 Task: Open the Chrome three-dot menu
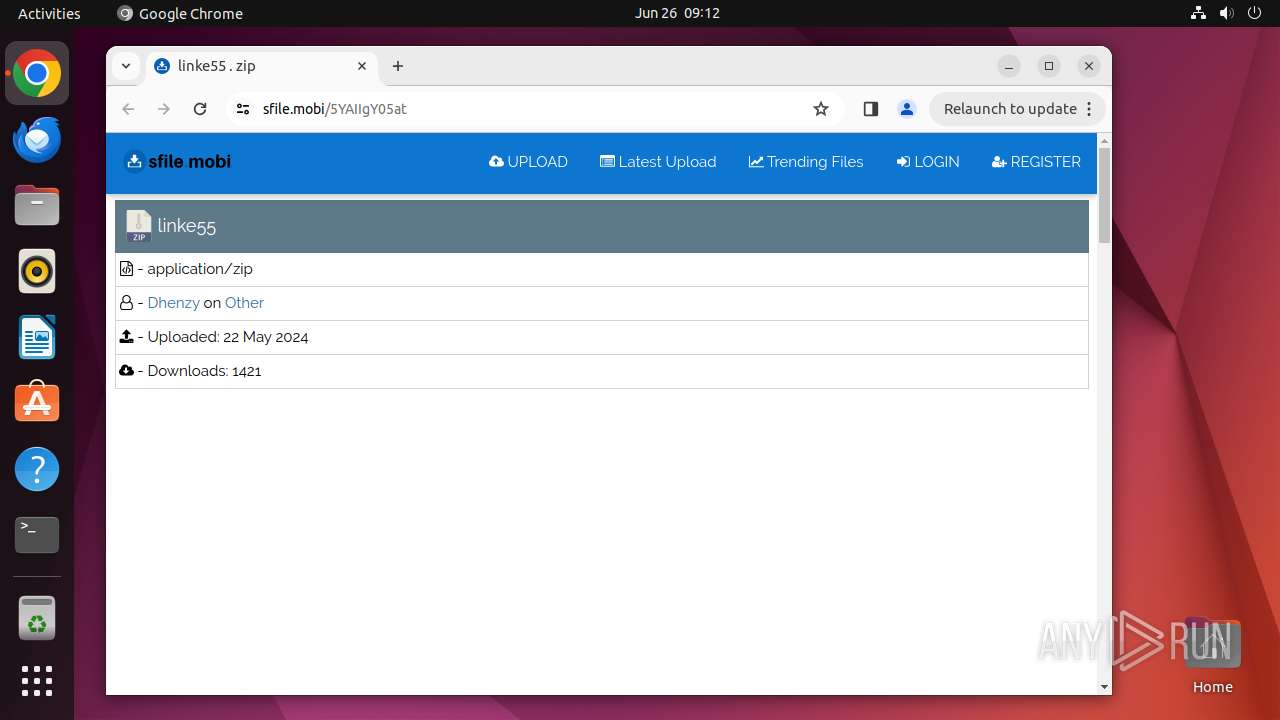(1089, 109)
